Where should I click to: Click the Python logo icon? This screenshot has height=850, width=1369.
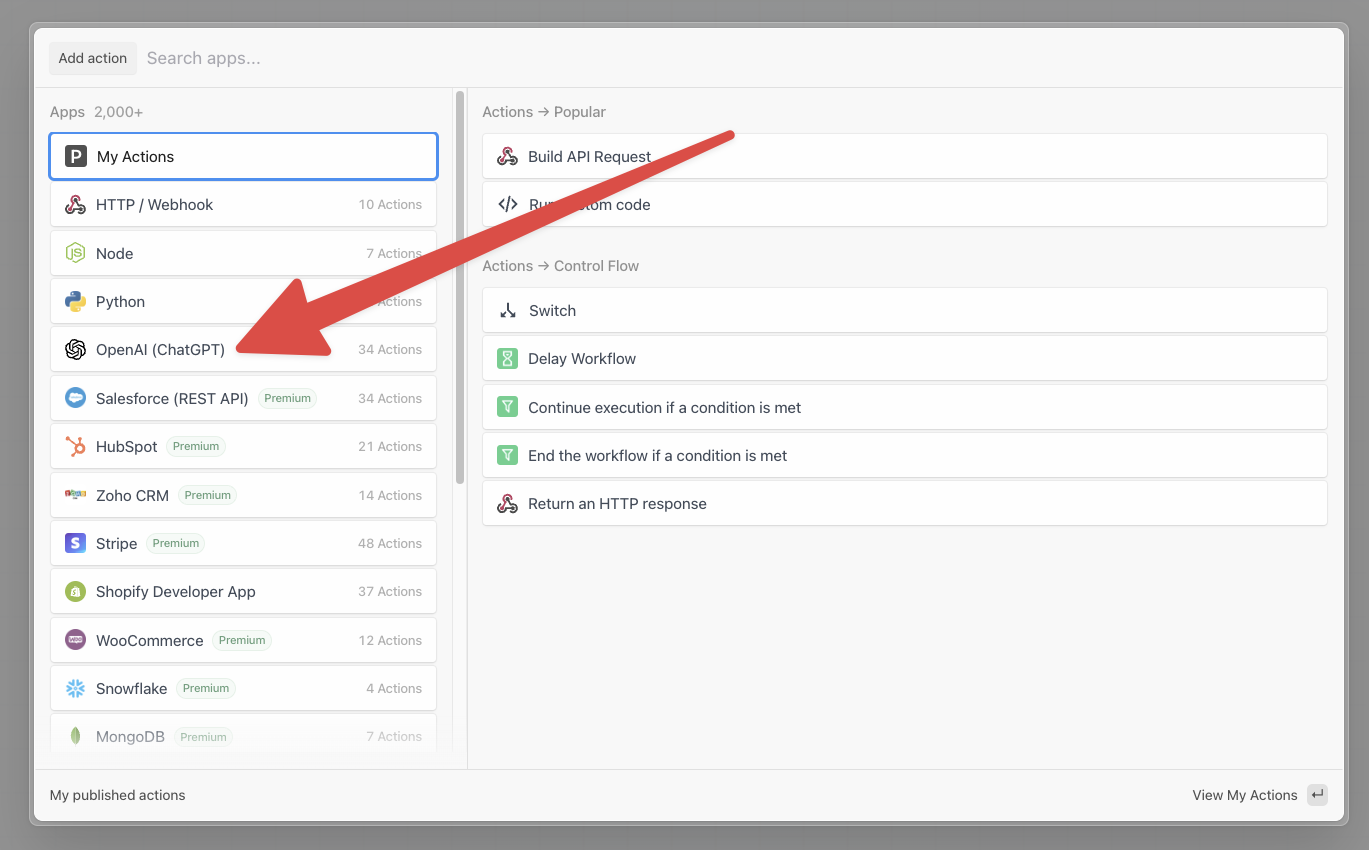75,302
